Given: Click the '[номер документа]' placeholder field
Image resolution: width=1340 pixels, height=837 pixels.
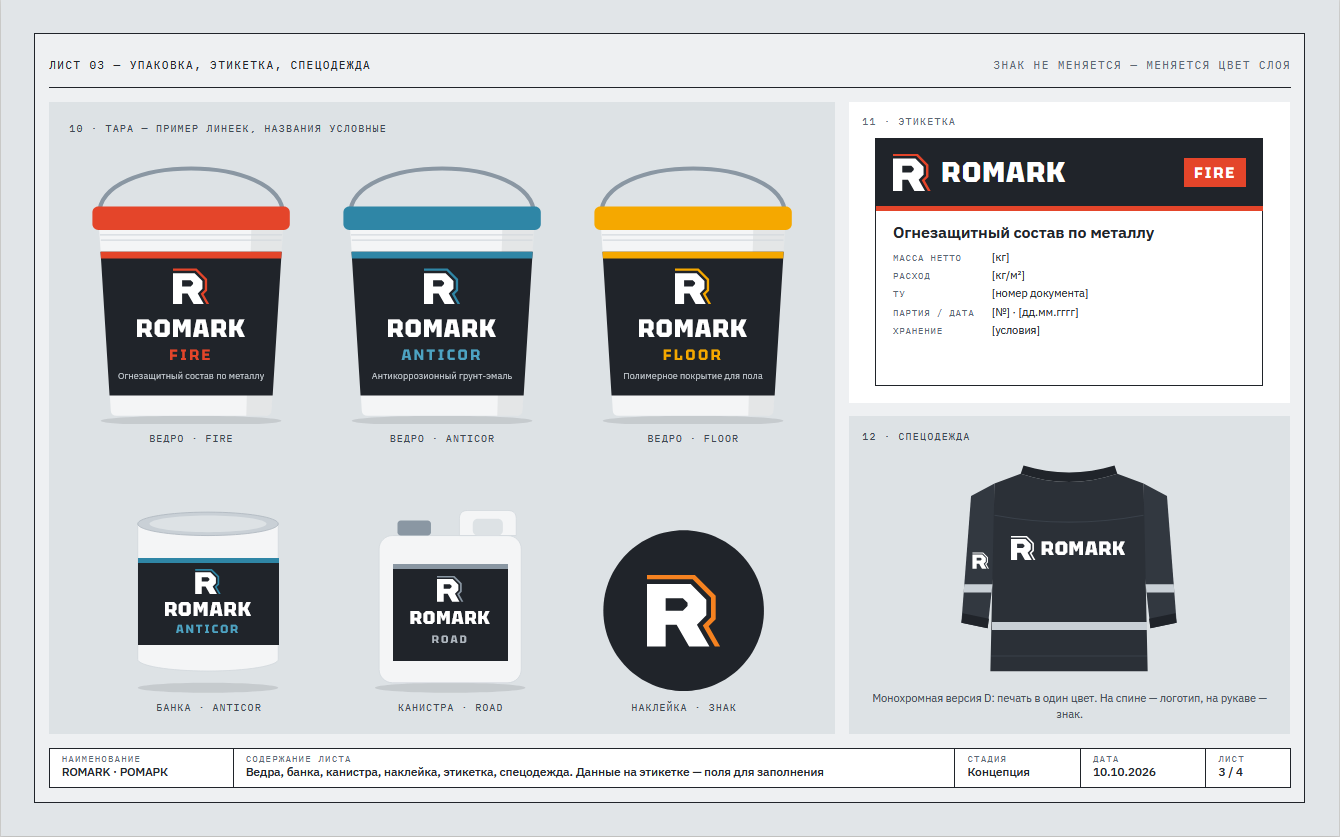Looking at the screenshot, I should click(x=1040, y=294).
